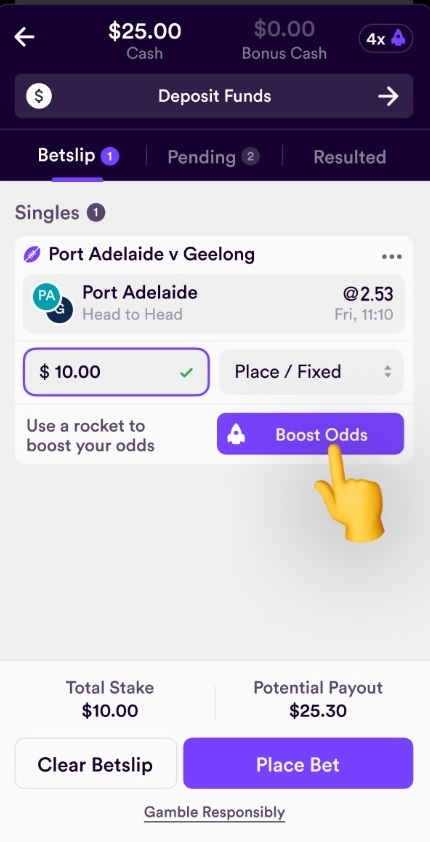Tap the Boost Odds button

pos(310,434)
